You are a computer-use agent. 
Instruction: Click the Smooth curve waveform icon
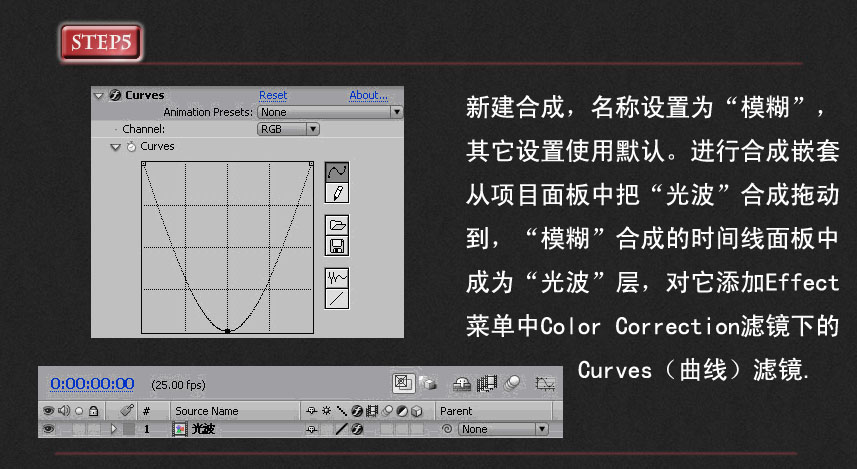[x=337, y=278]
